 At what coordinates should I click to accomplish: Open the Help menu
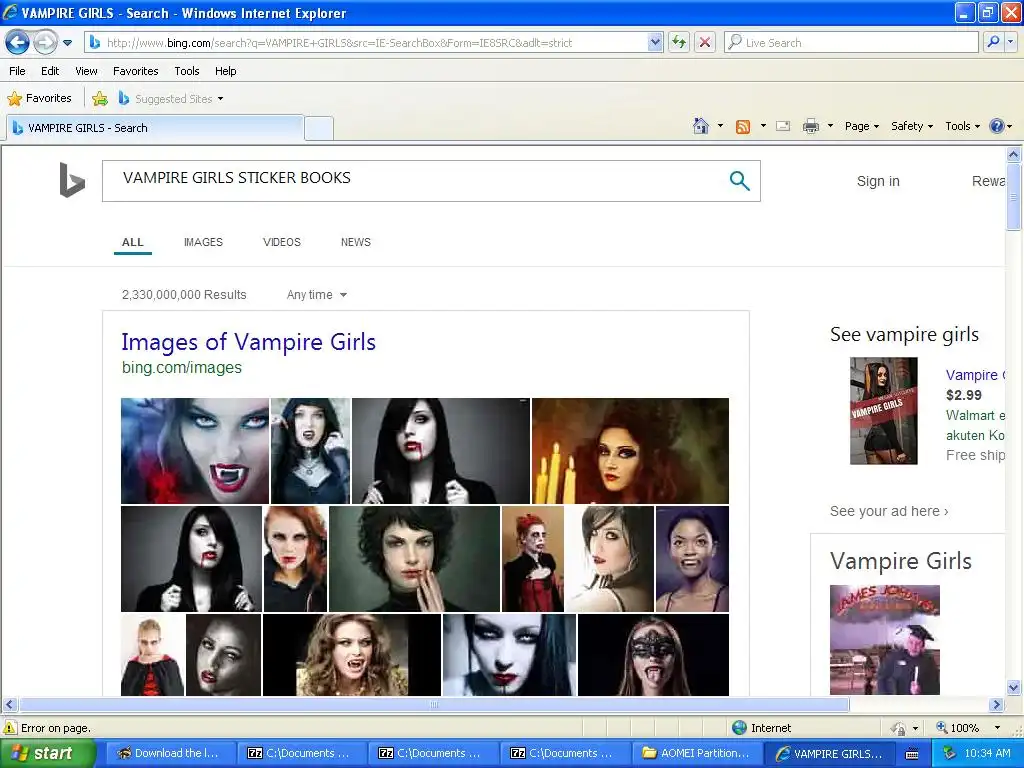point(225,71)
